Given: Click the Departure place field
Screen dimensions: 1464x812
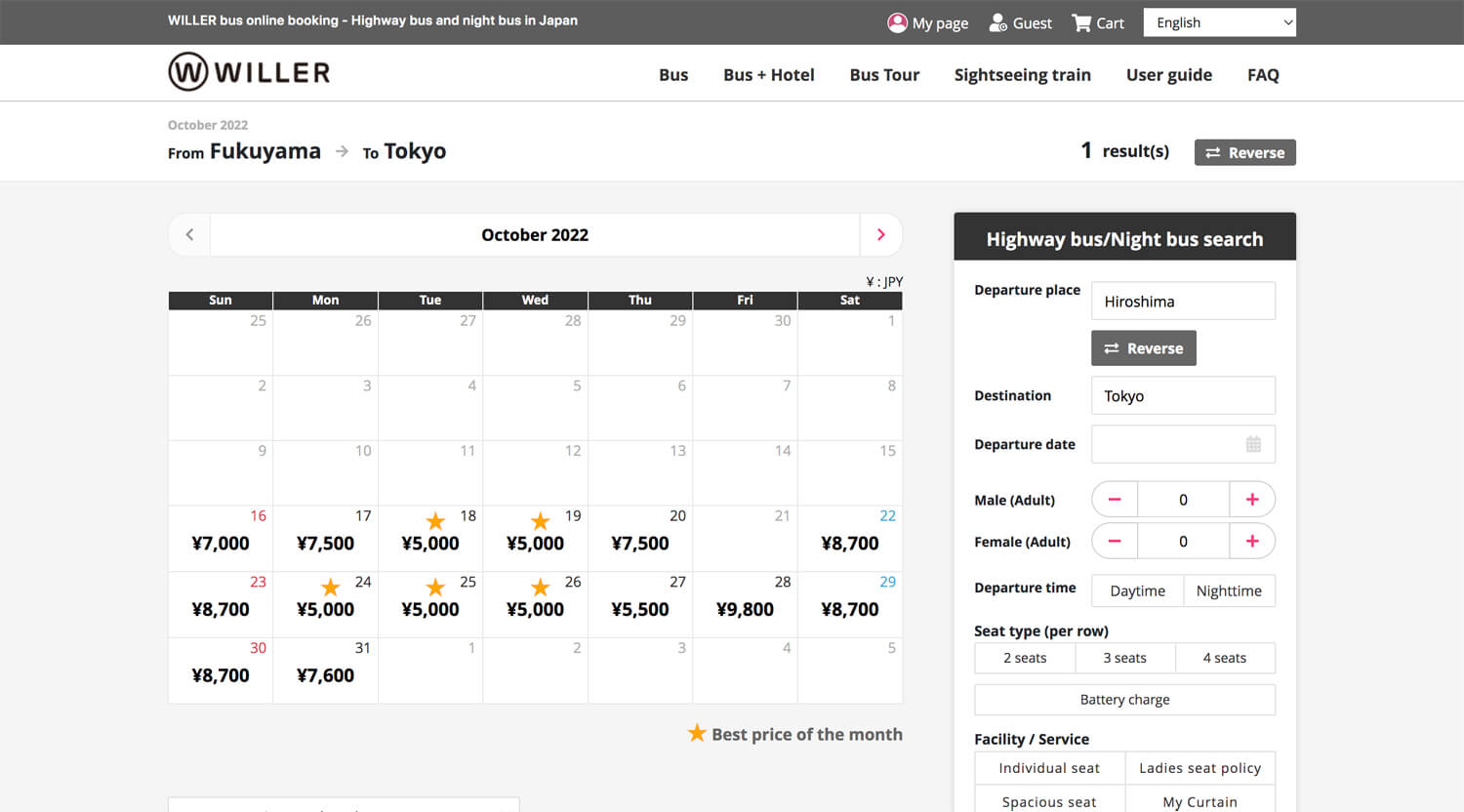Looking at the screenshot, I should coord(1183,301).
